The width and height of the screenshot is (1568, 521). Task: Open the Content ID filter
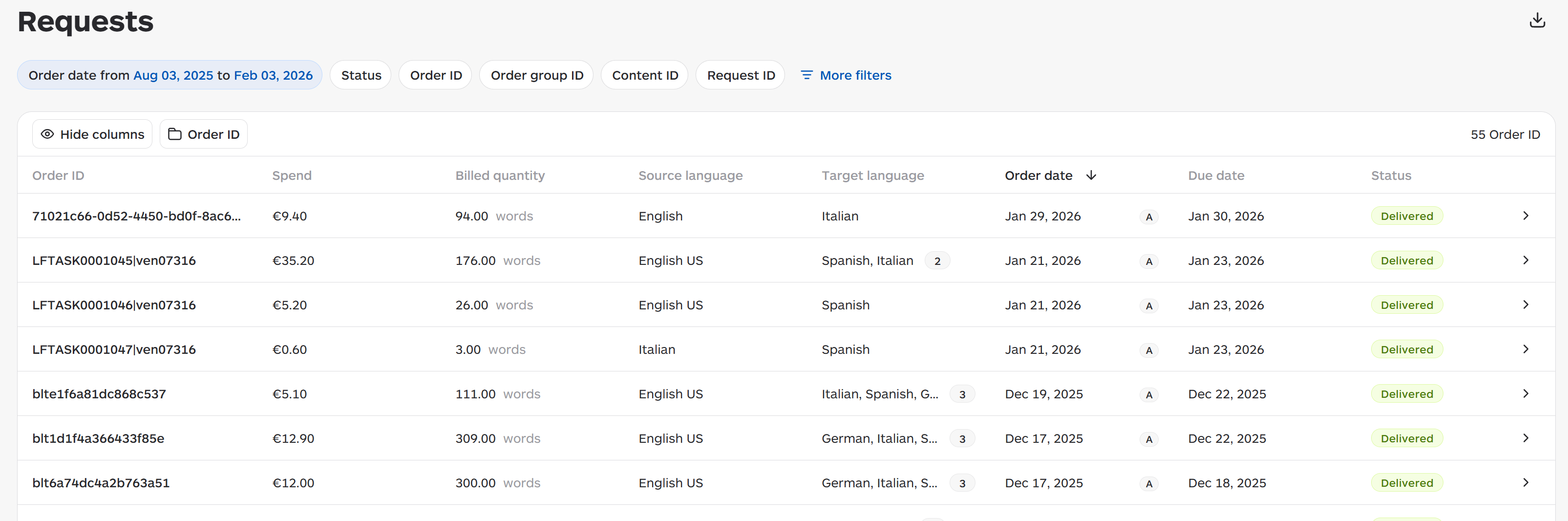645,75
